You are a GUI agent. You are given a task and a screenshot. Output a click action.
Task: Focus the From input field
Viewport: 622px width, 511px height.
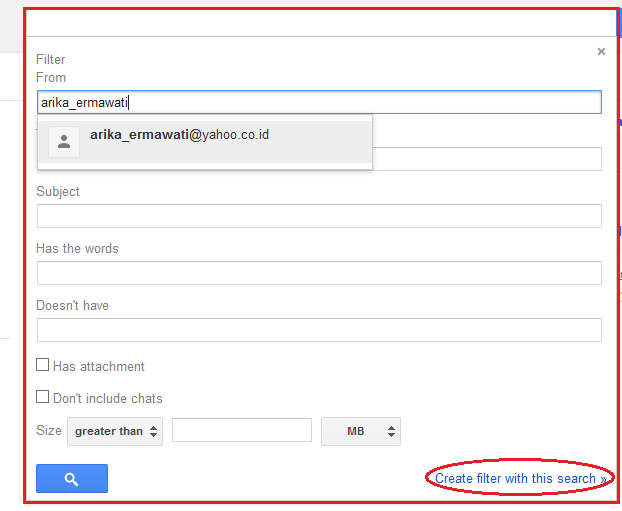(319, 102)
